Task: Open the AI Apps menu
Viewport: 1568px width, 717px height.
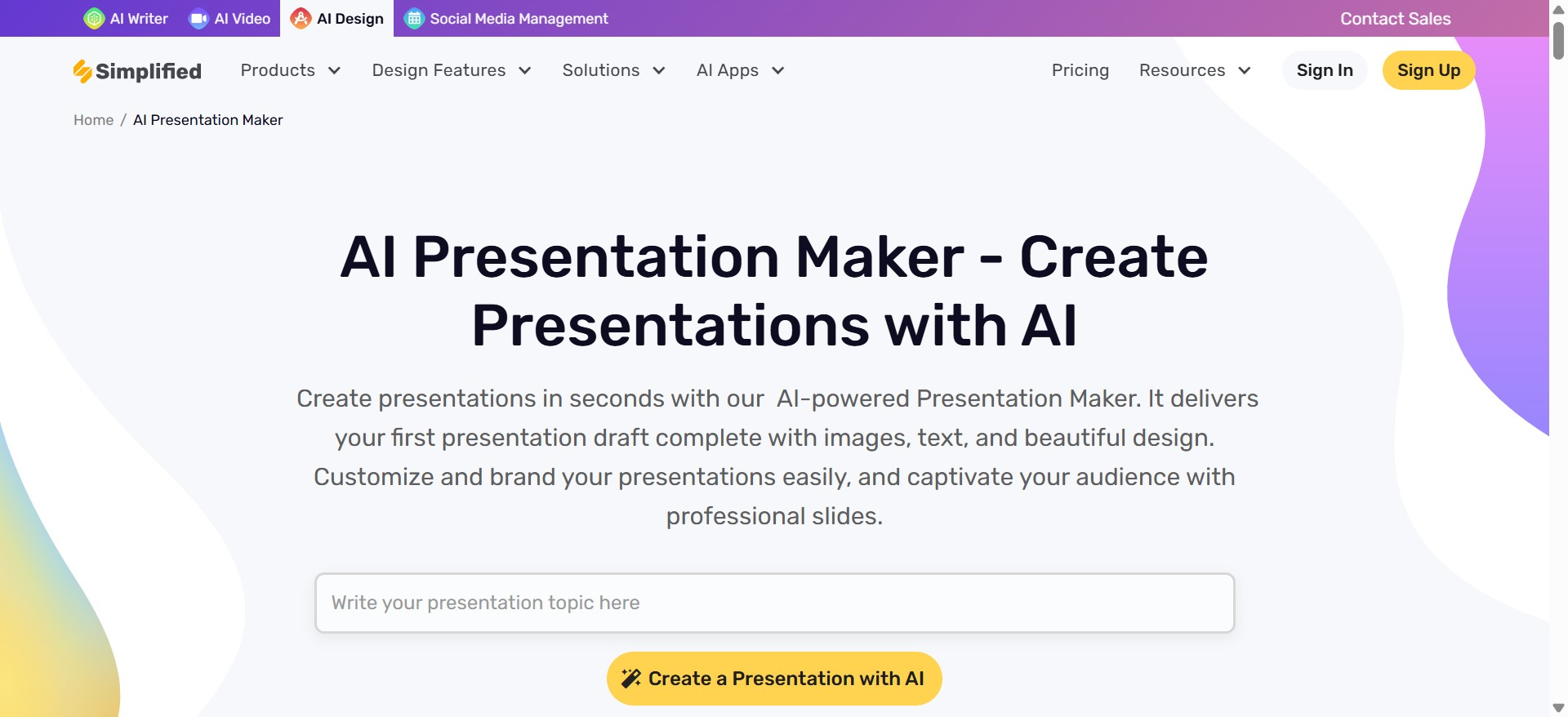Action: click(741, 71)
